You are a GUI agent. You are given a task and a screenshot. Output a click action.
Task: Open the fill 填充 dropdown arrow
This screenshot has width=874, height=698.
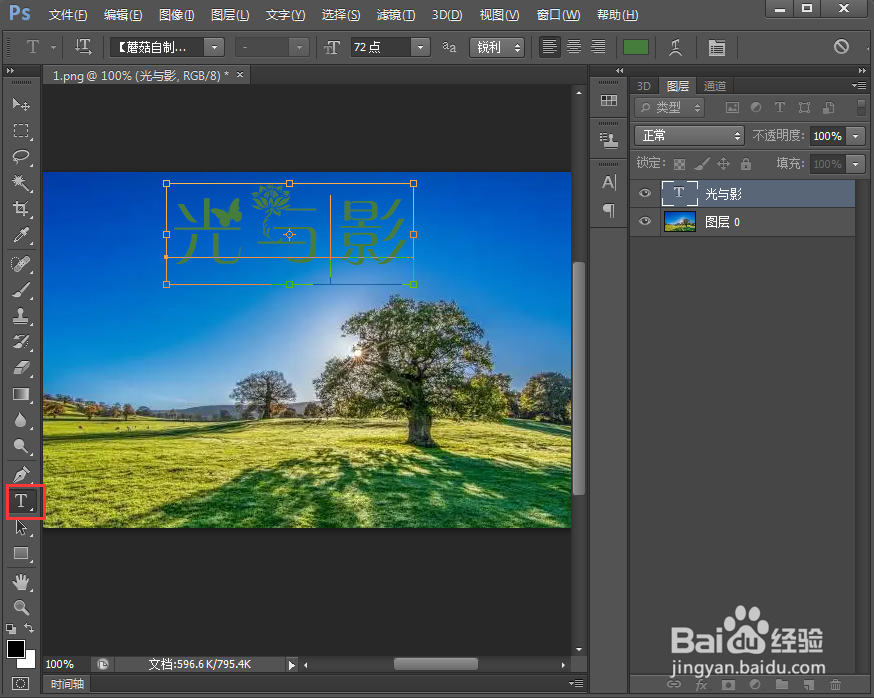pyautogui.click(x=856, y=164)
